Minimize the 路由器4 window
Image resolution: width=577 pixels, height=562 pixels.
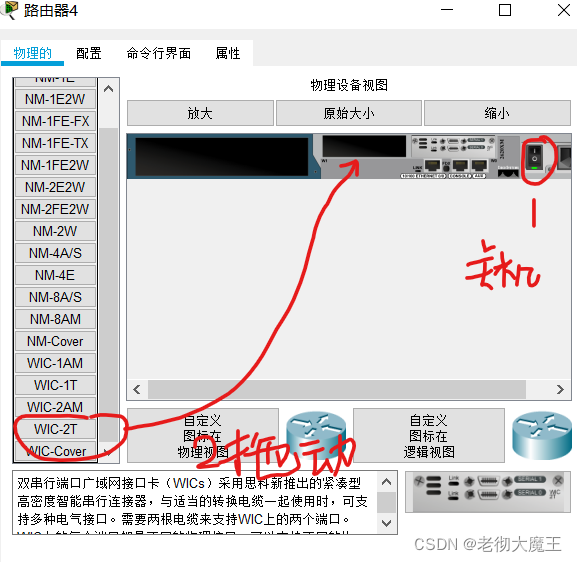click(447, 10)
